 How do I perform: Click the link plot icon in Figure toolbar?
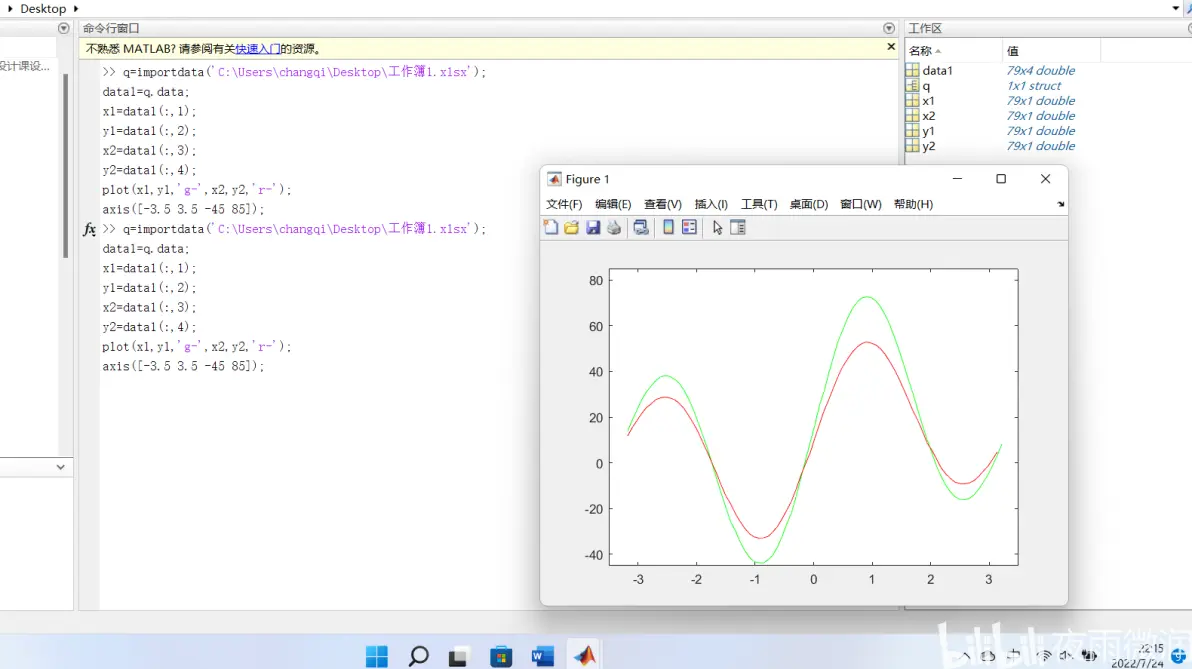point(641,227)
